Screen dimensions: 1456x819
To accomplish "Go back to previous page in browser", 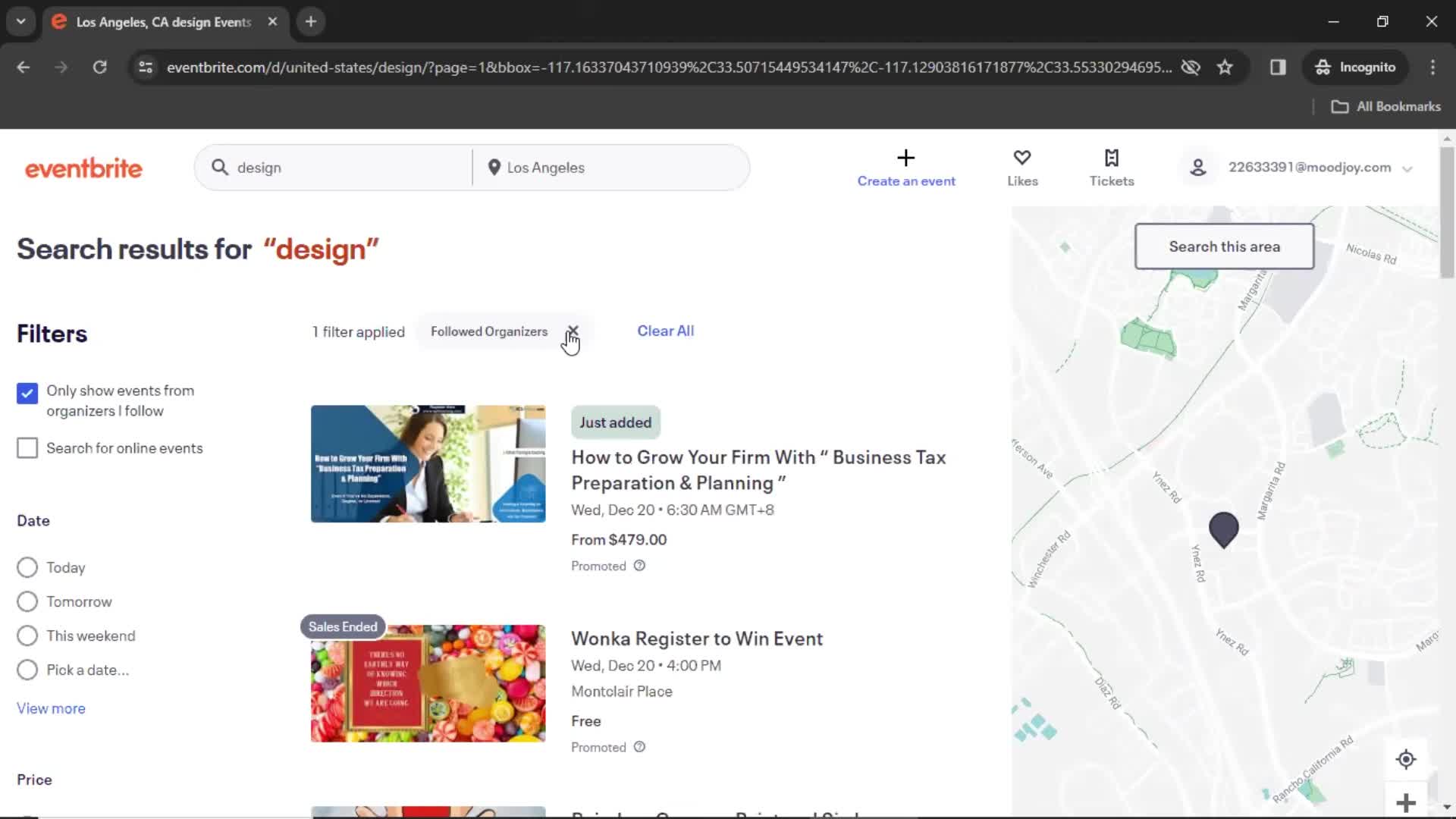I will click(x=24, y=67).
